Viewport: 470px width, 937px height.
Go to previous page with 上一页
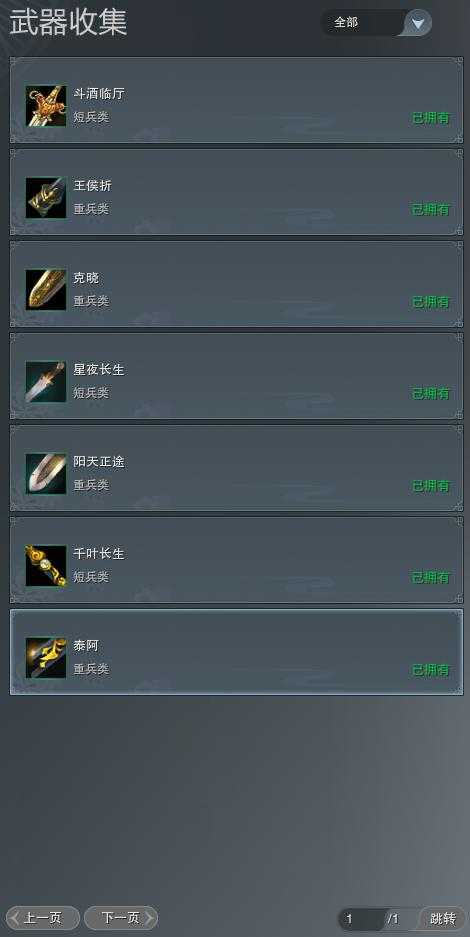tap(42, 918)
